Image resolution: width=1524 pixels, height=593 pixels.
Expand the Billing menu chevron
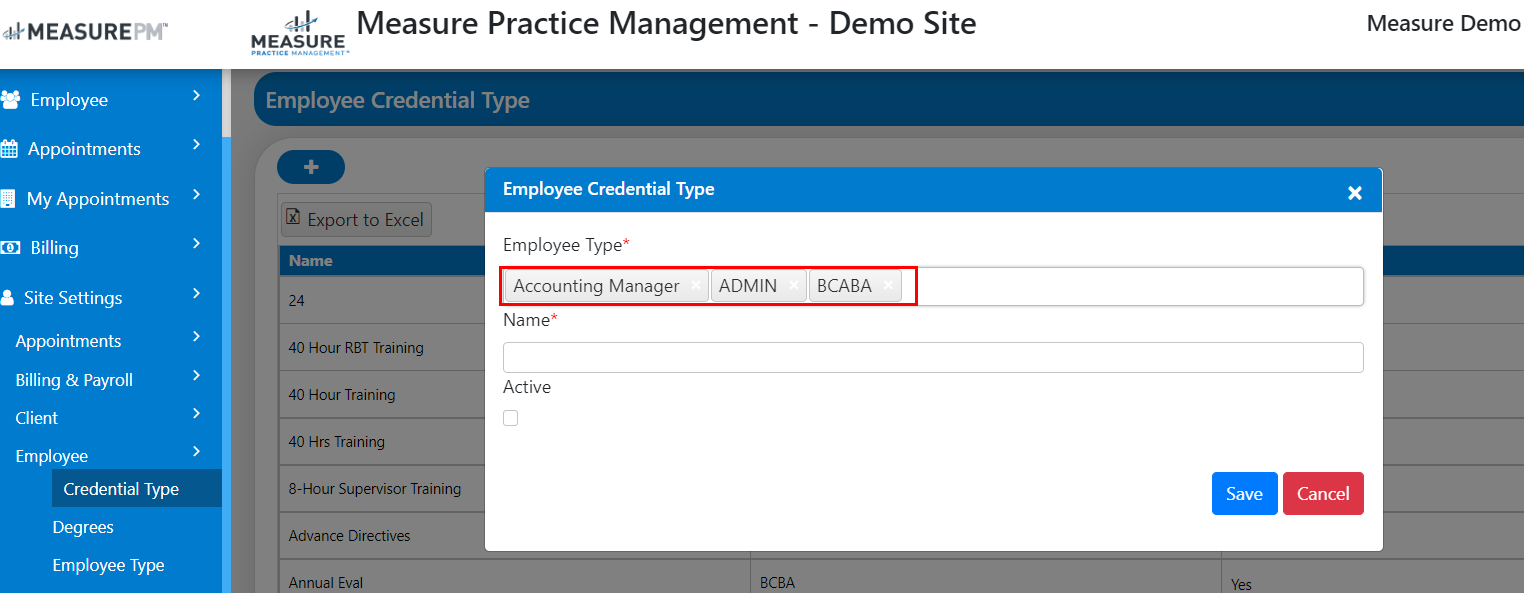[x=196, y=243]
